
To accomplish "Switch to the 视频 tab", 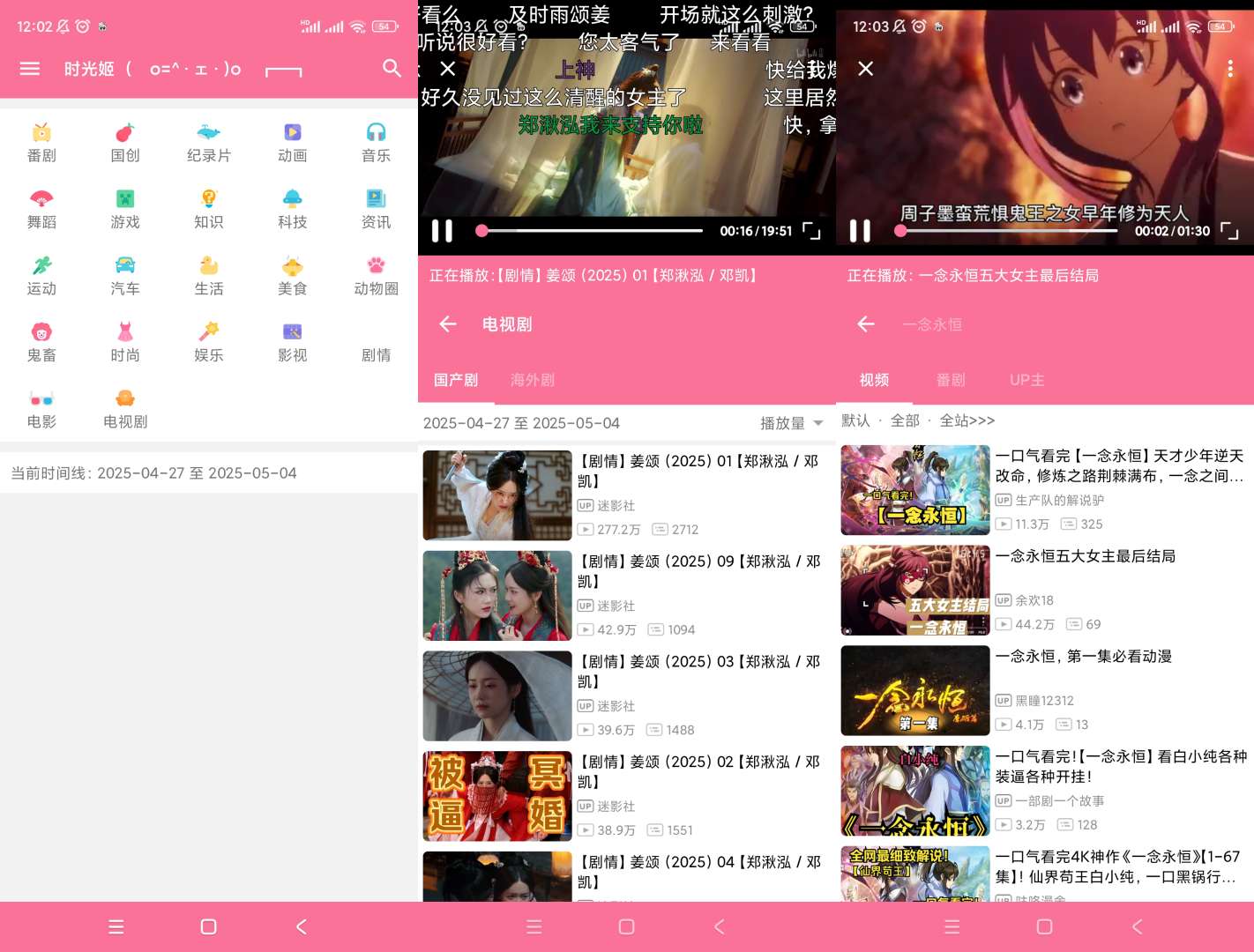I will [874, 380].
